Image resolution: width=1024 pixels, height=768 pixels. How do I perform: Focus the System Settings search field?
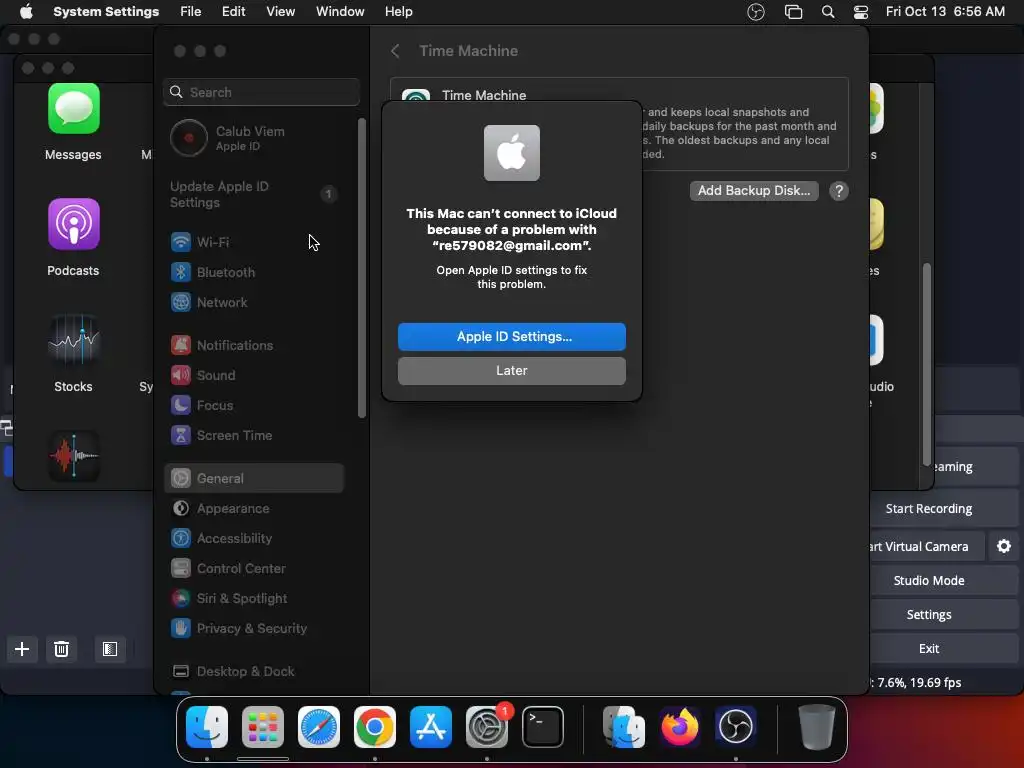[x=261, y=92]
